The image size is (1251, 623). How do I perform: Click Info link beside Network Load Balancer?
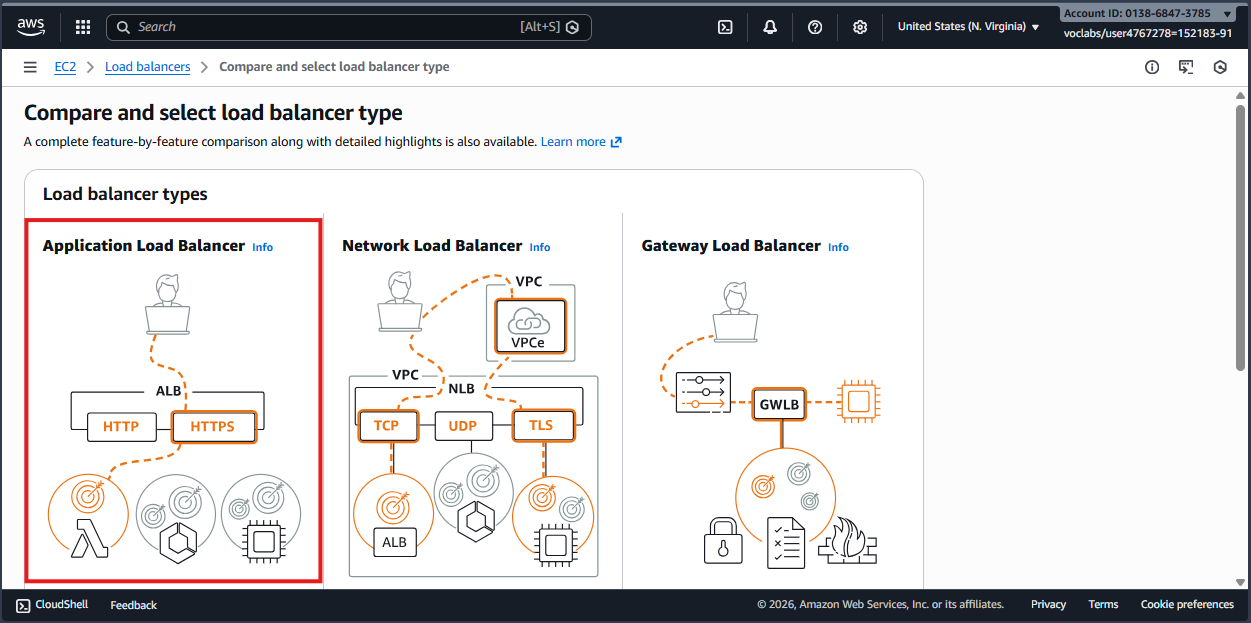click(539, 247)
